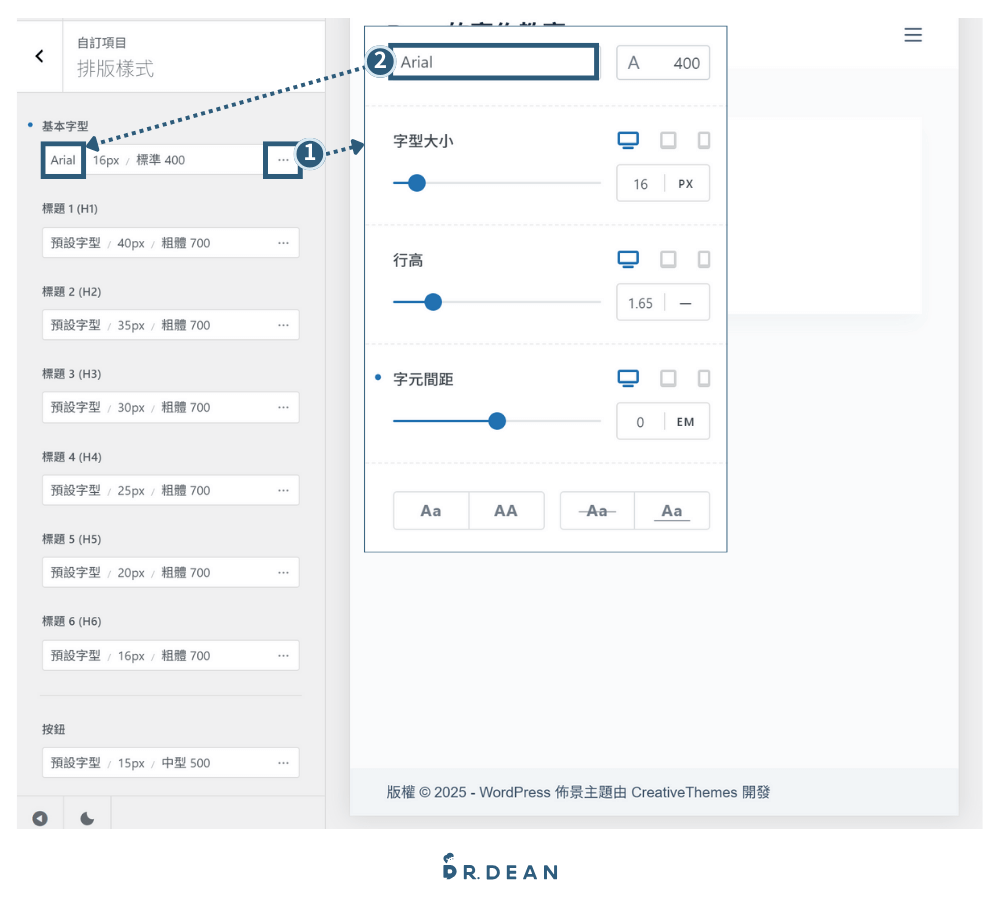Open 標題 3 (H3) font settings row
Viewport: 1000px width, 900px height.
(170, 408)
